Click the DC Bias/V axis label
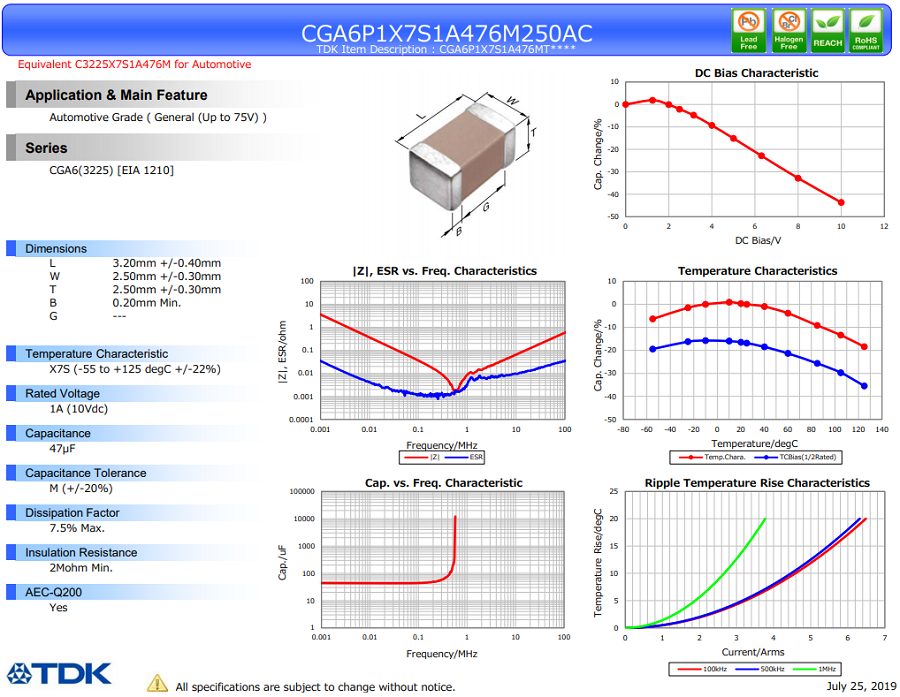The height and width of the screenshot is (697, 900). click(x=758, y=241)
